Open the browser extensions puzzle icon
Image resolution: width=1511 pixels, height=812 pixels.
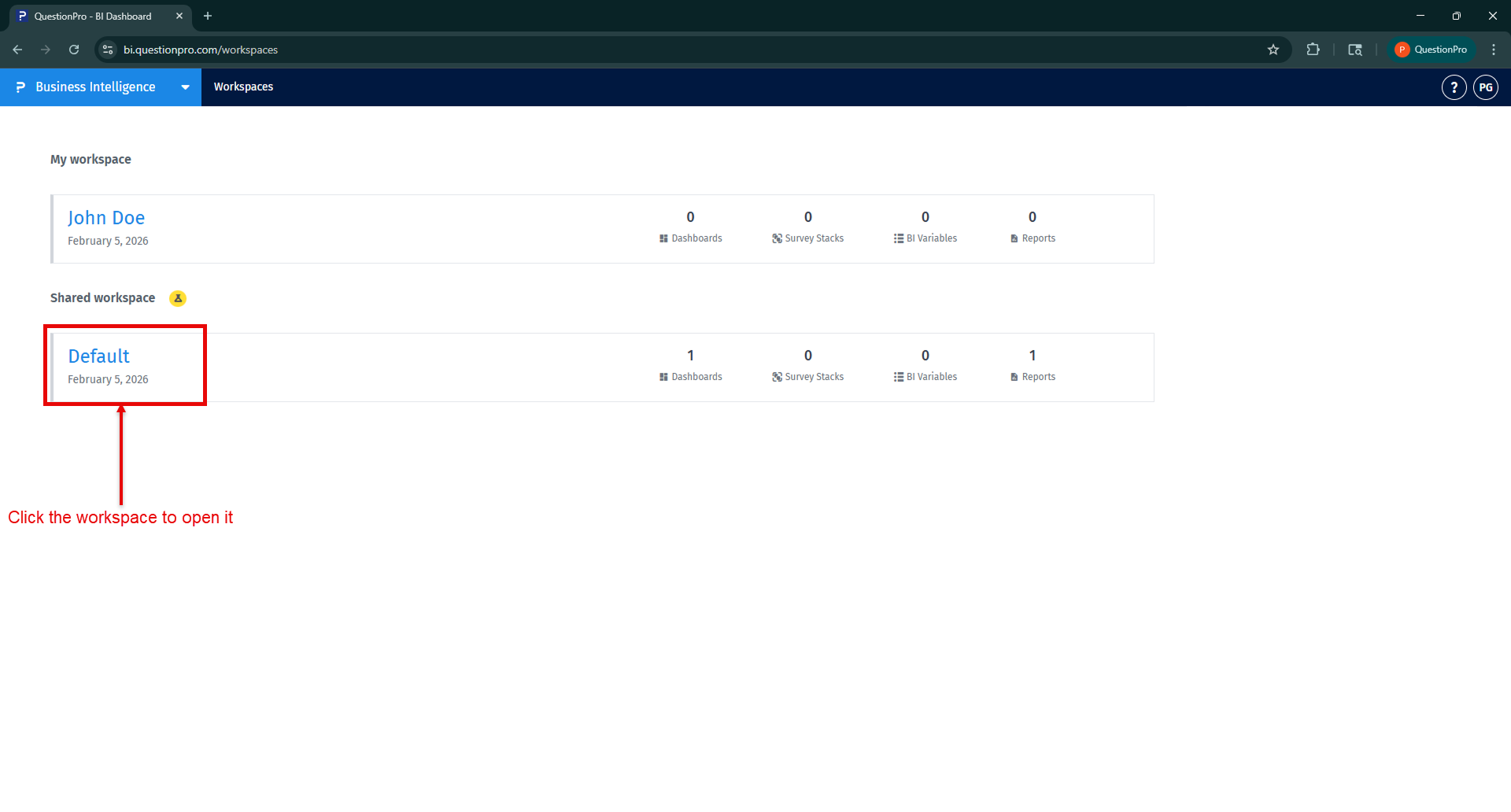coord(1313,50)
